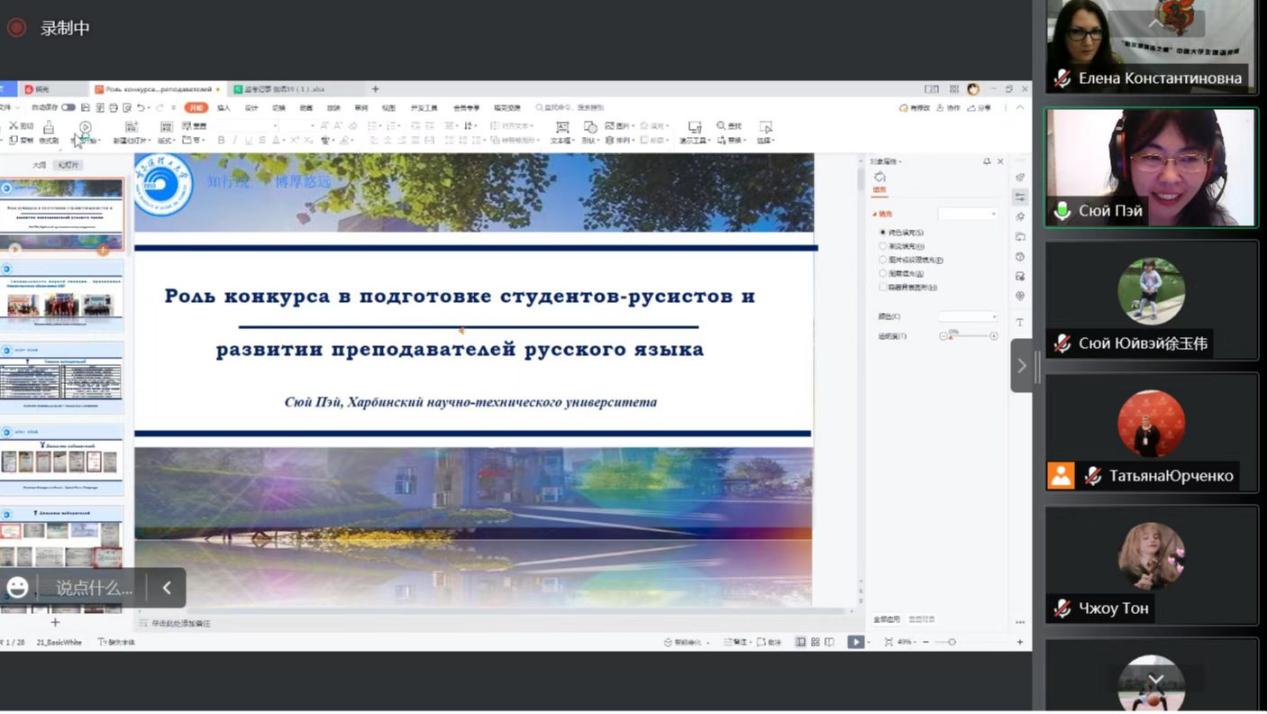Select the first fill radio option
The height and width of the screenshot is (714, 1267).
coord(882,232)
